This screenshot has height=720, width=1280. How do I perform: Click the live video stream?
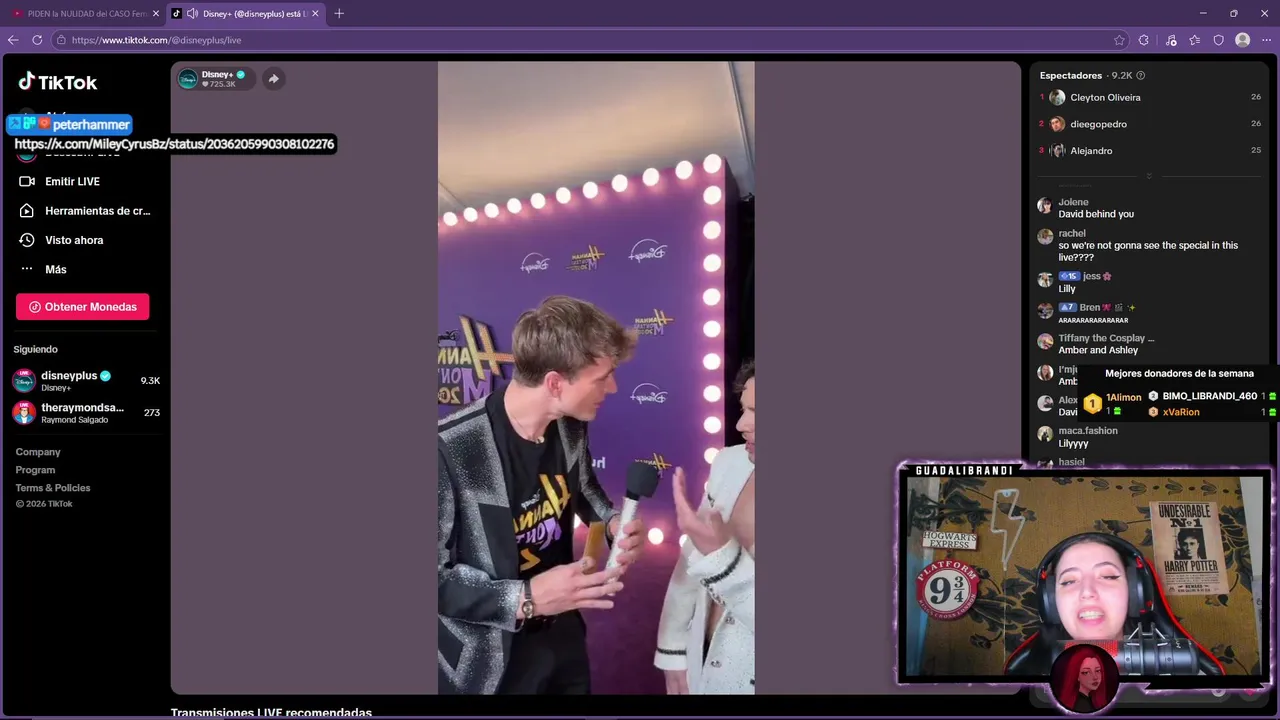pos(596,378)
